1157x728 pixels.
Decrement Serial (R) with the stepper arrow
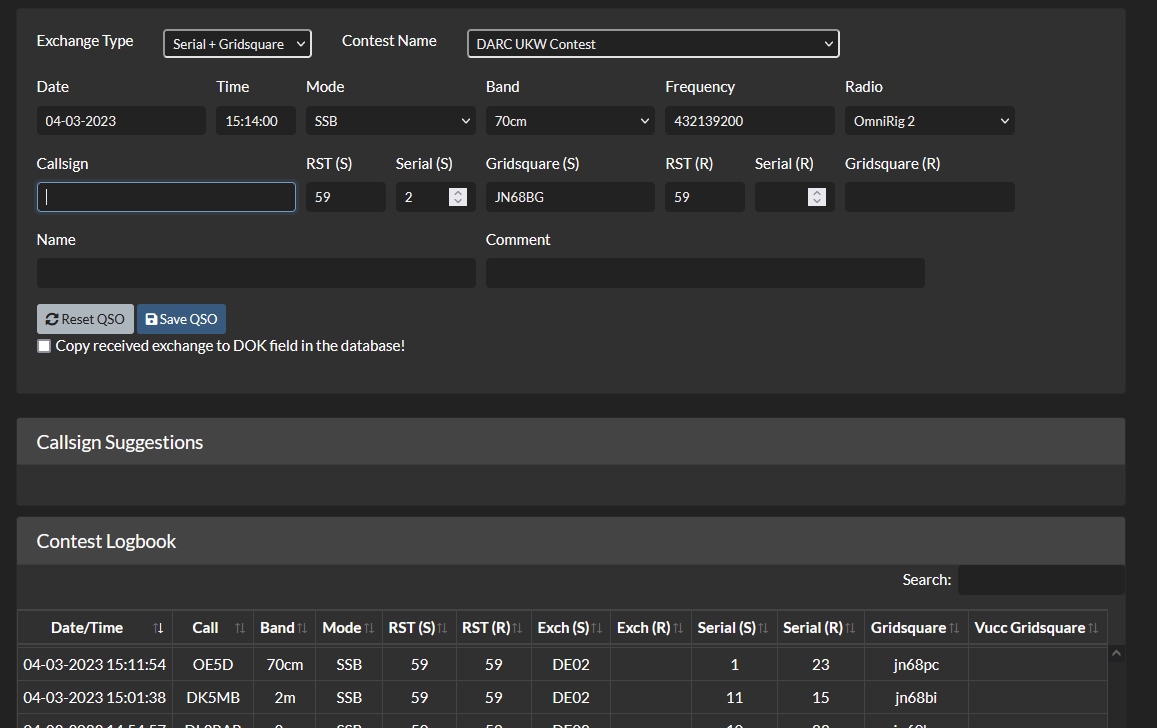pos(818,201)
